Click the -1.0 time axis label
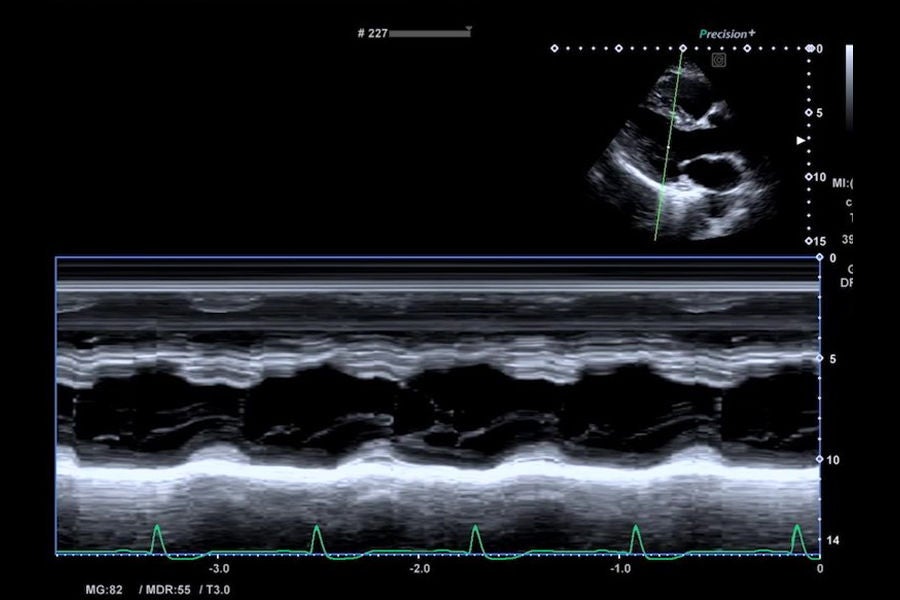Screen dimensions: 900x600 point(620,569)
